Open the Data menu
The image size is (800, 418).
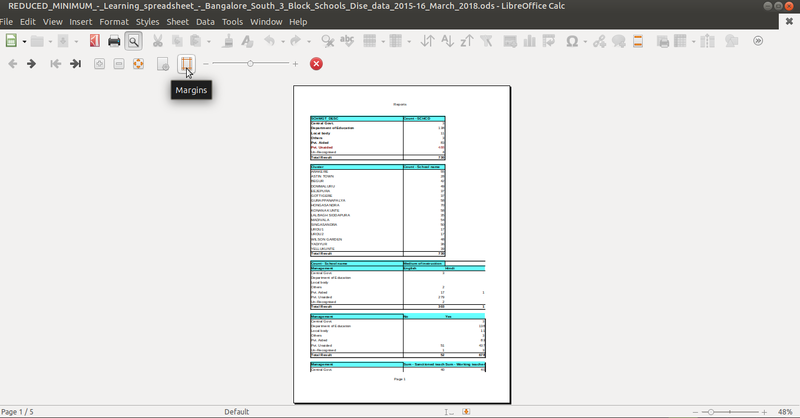click(x=205, y=22)
